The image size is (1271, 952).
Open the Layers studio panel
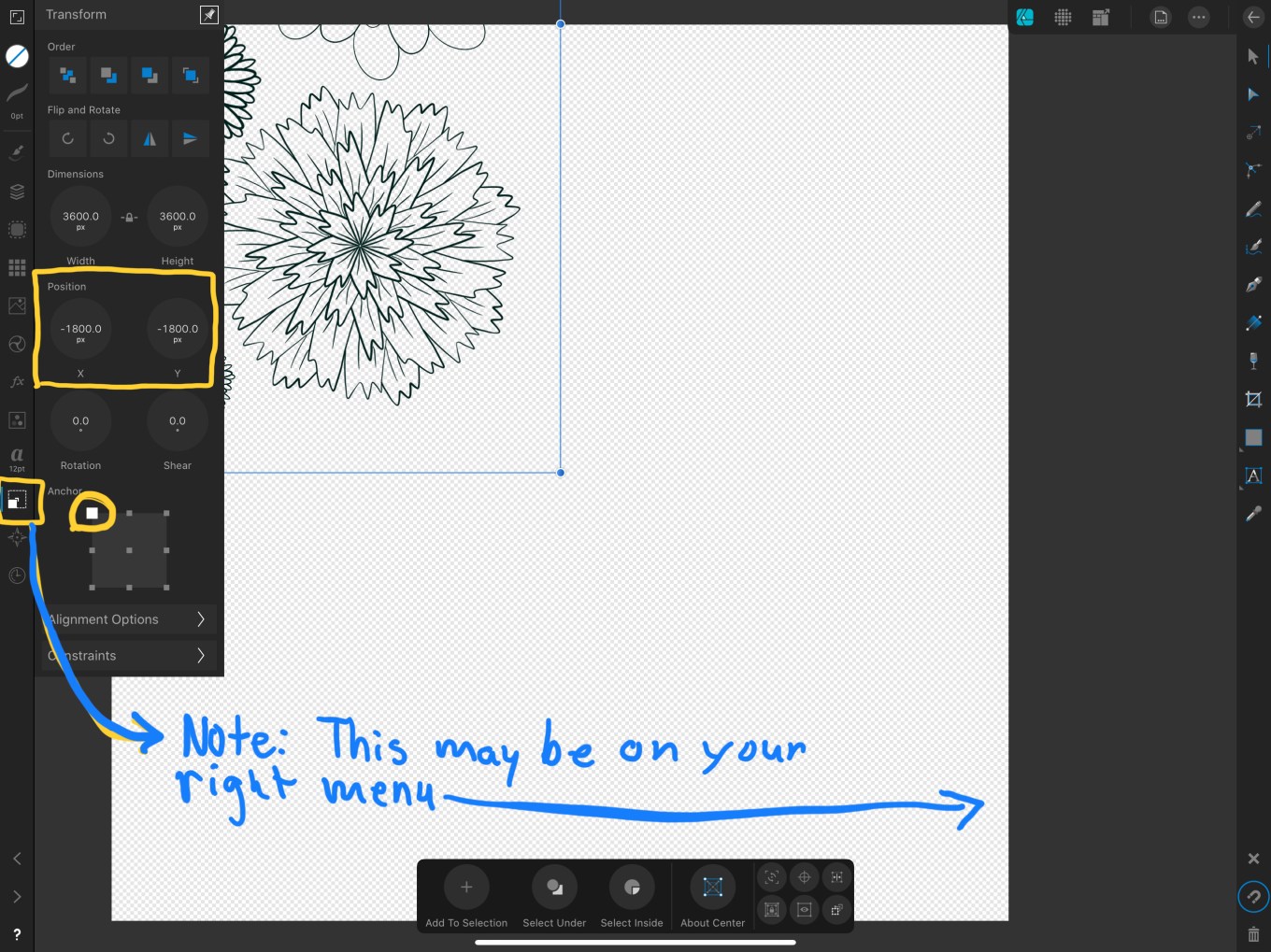point(17,192)
